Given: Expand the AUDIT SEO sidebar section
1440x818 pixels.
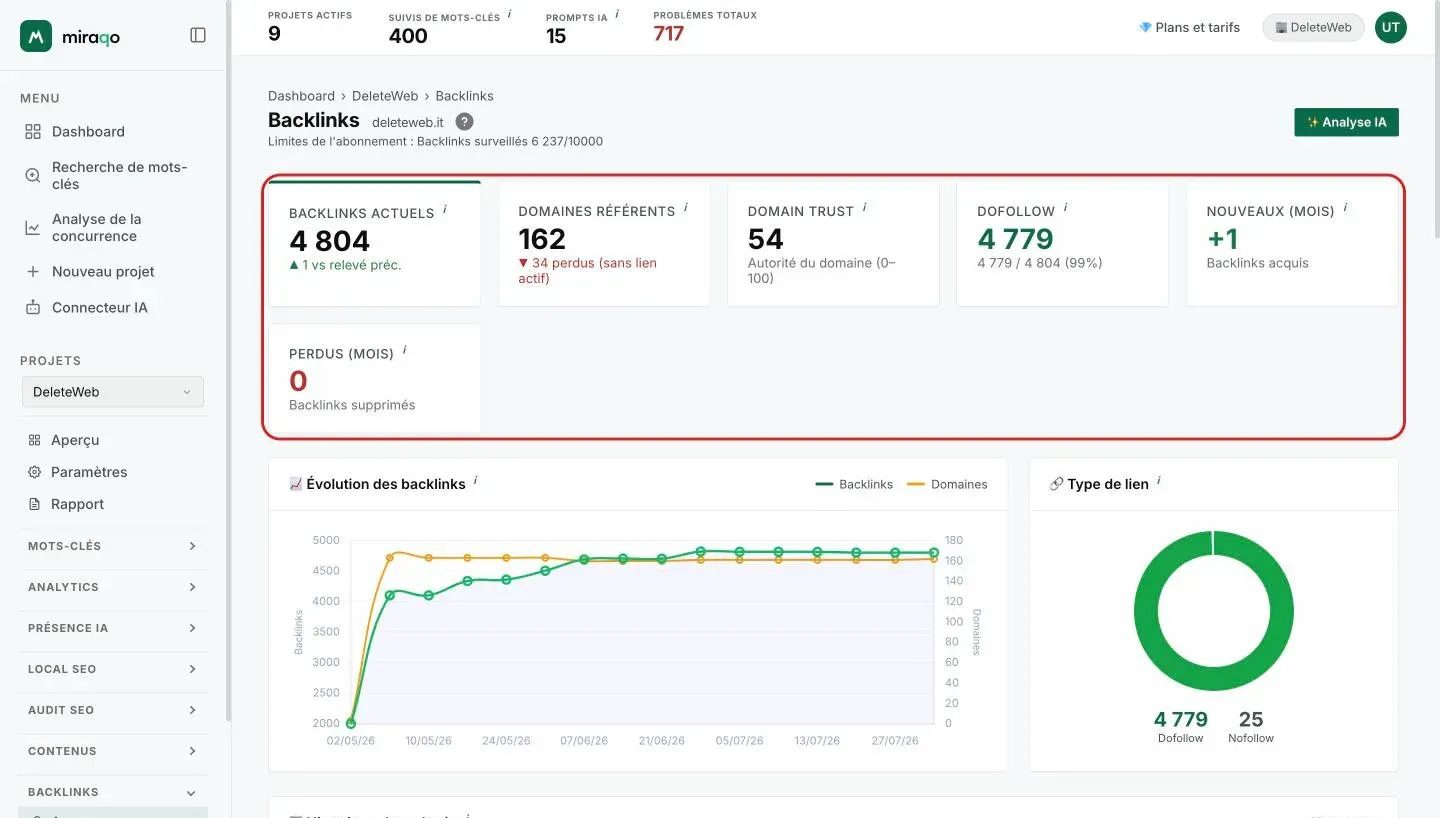Looking at the screenshot, I should click(x=113, y=710).
